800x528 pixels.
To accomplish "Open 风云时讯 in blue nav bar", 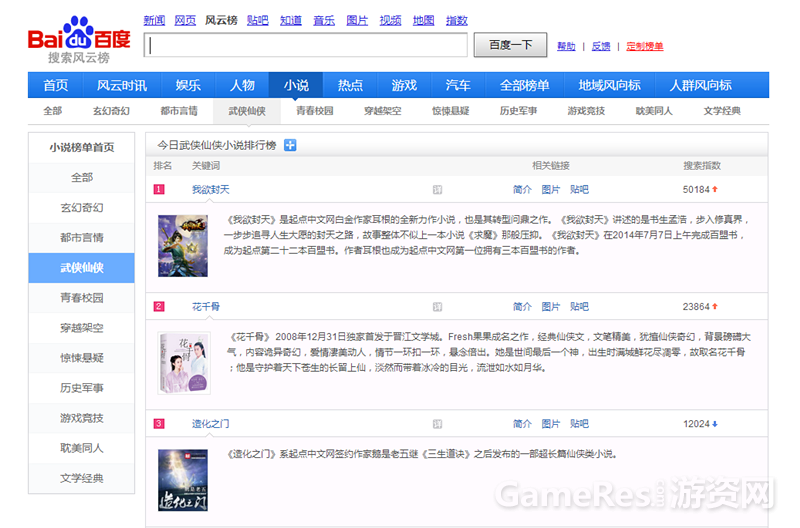I will click(x=122, y=85).
